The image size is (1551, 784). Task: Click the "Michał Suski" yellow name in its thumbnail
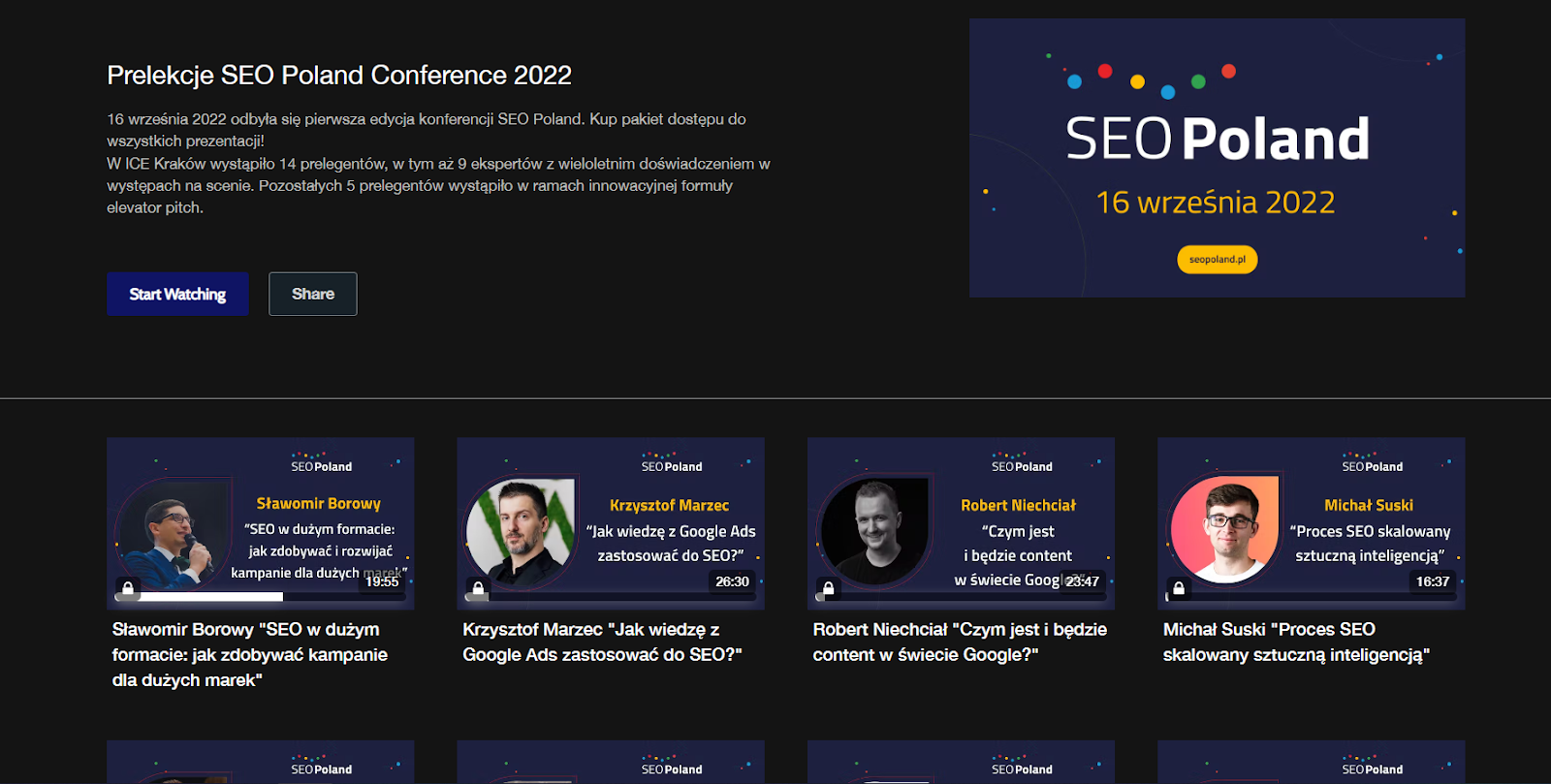click(x=1369, y=505)
